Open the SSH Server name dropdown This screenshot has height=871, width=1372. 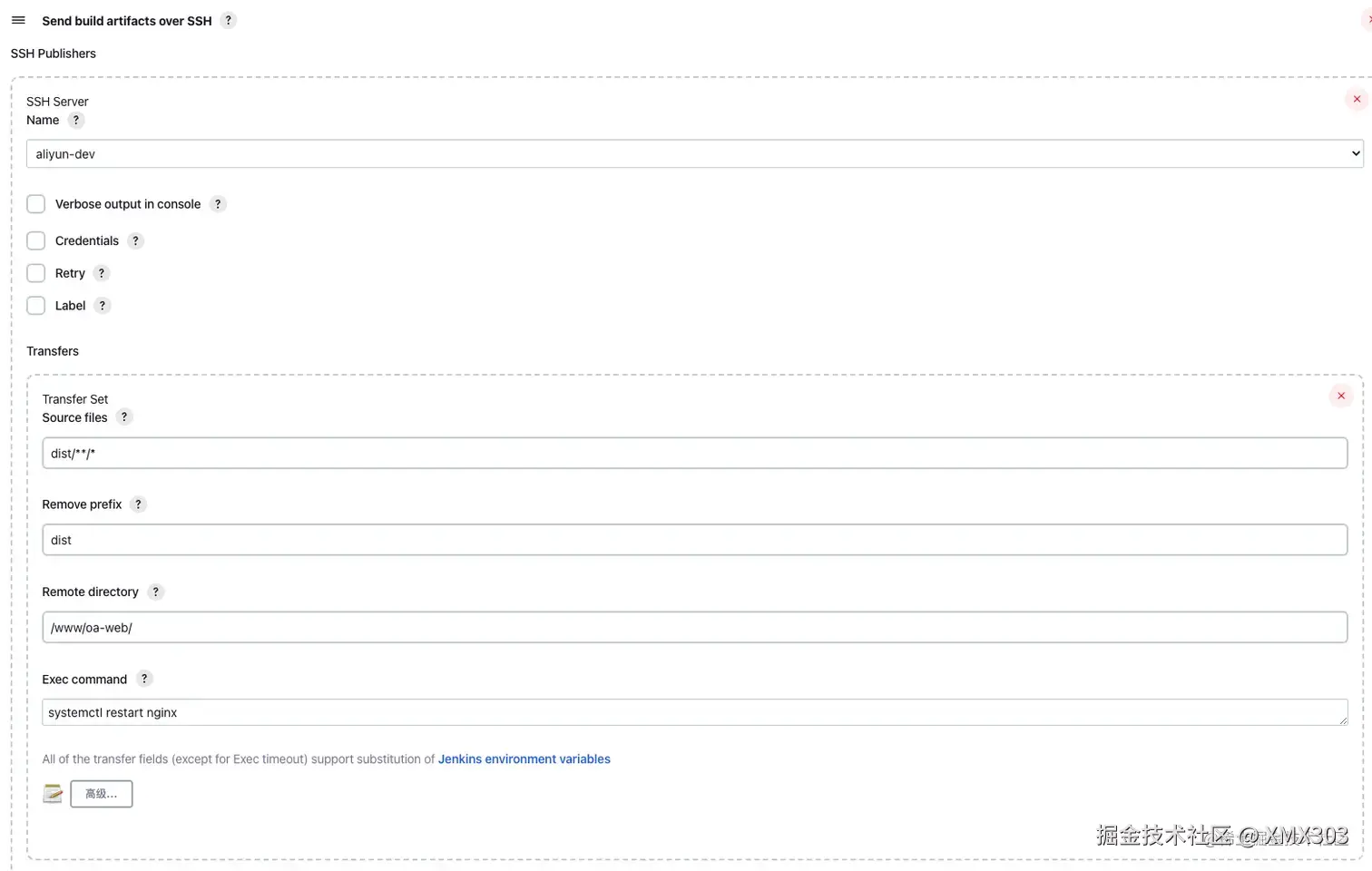tap(694, 154)
